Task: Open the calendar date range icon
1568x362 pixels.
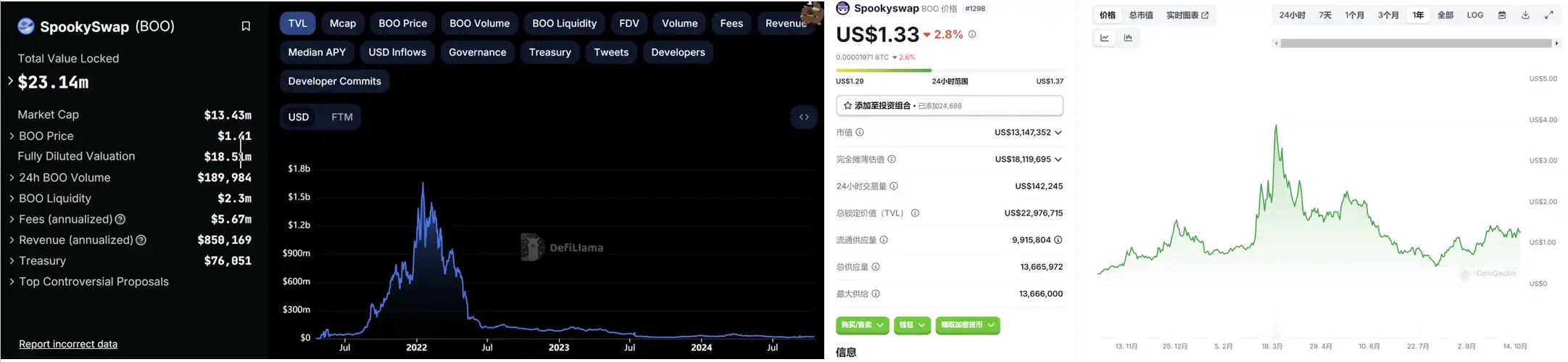Action: [1502, 15]
